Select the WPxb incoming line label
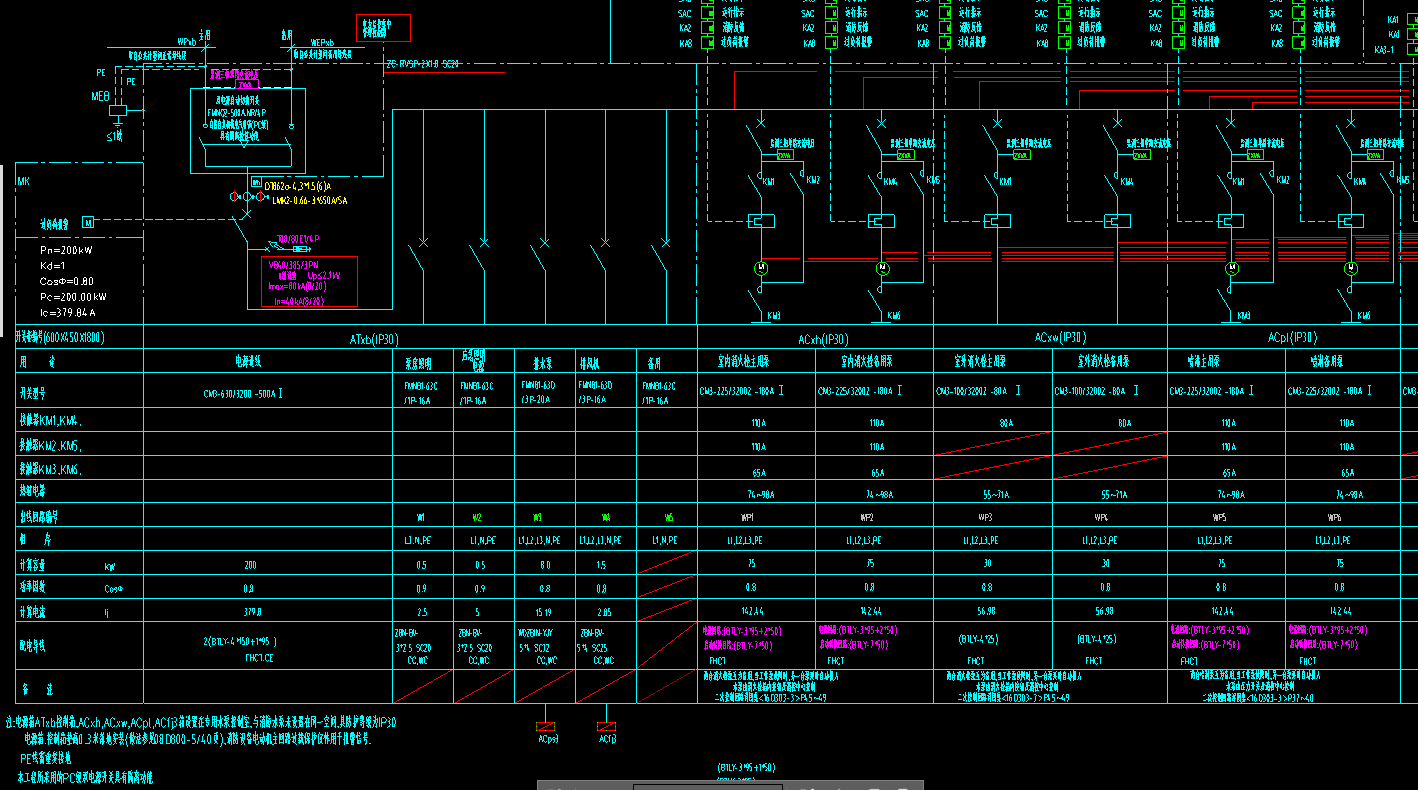Viewport: 1418px width, 790px height. point(186,42)
